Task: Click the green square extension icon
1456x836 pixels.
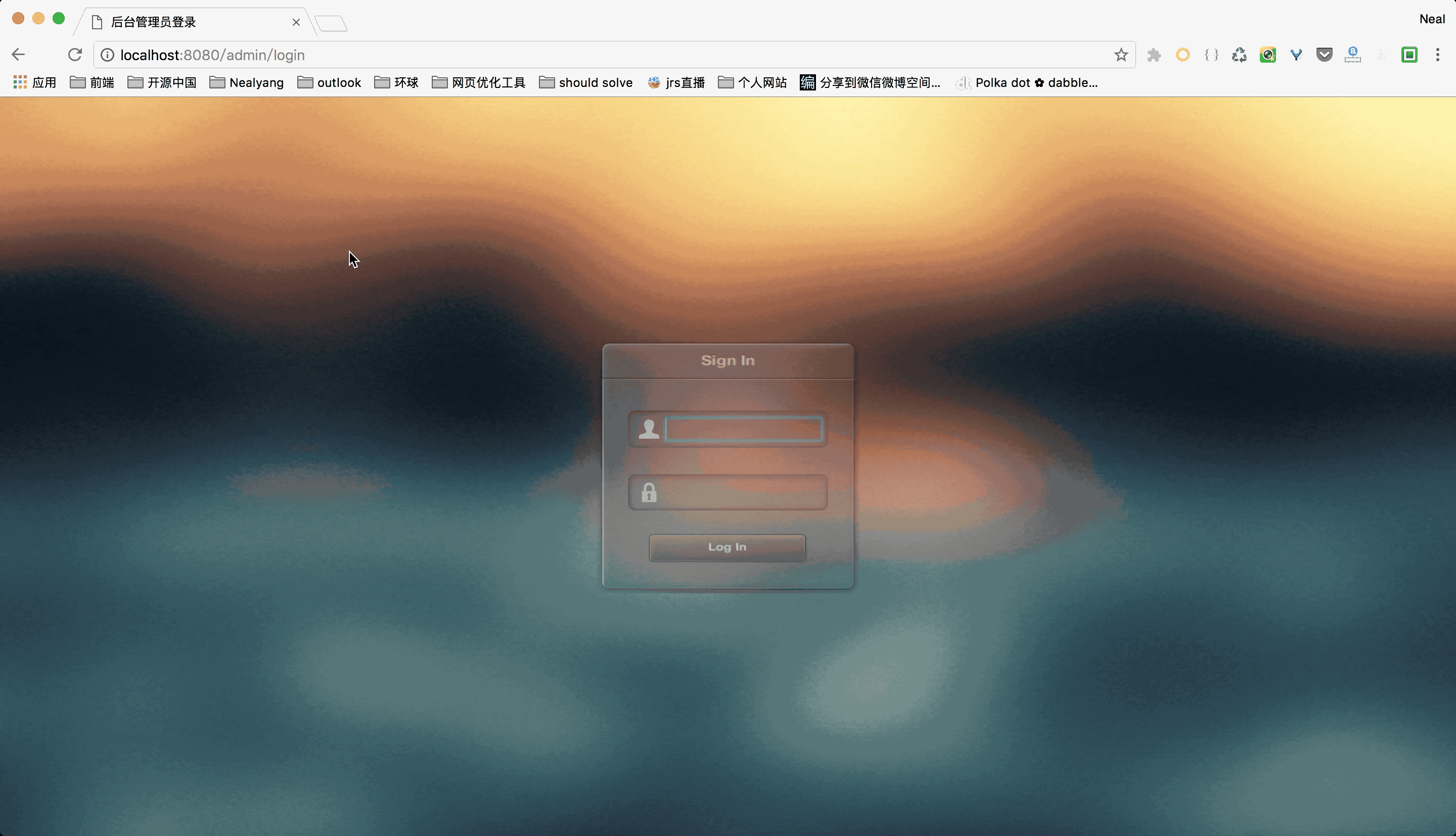Action: (1409, 55)
